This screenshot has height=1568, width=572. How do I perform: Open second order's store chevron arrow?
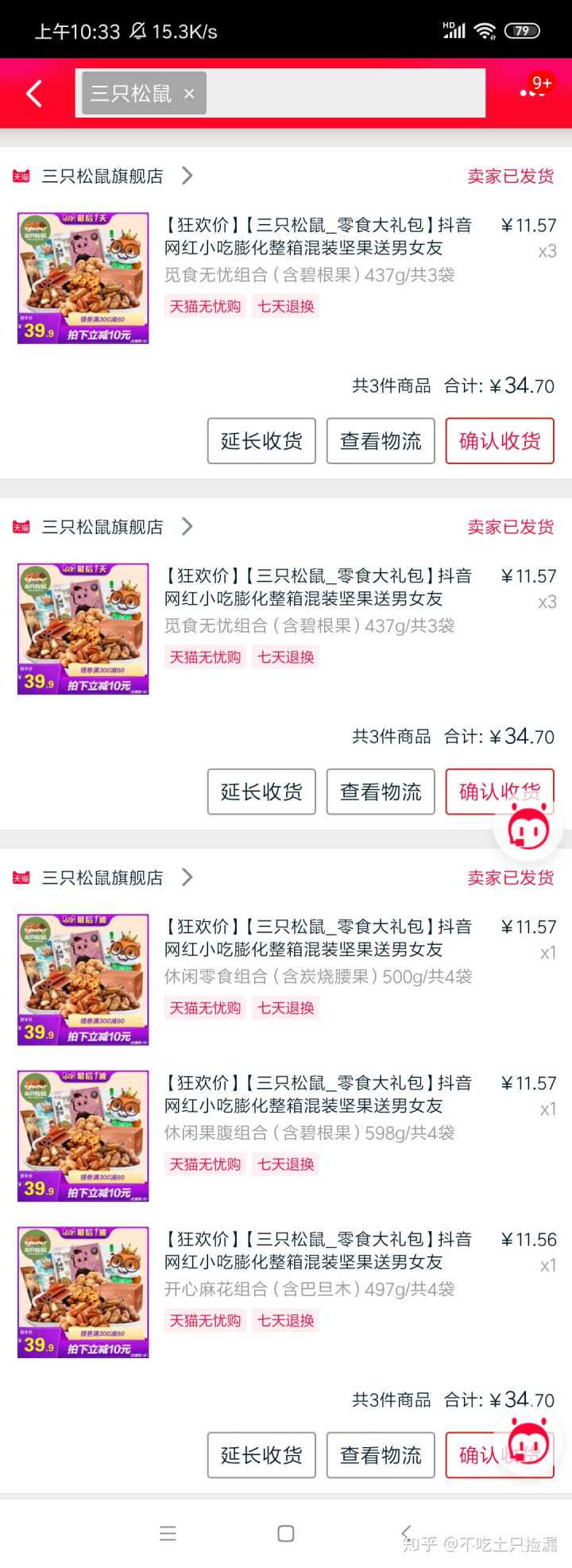tap(187, 526)
